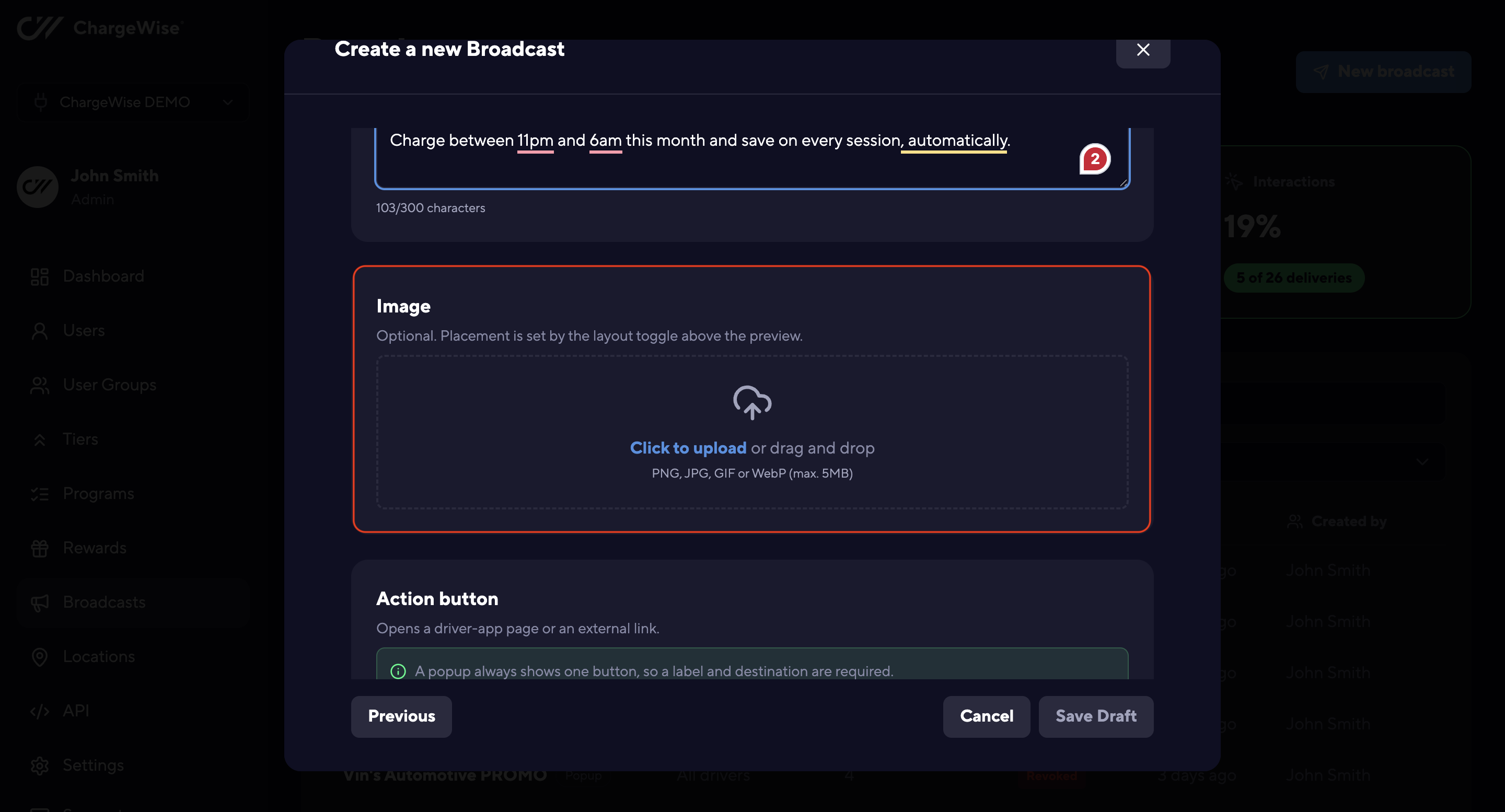
Task: Click the Previous button
Action: click(x=401, y=716)
